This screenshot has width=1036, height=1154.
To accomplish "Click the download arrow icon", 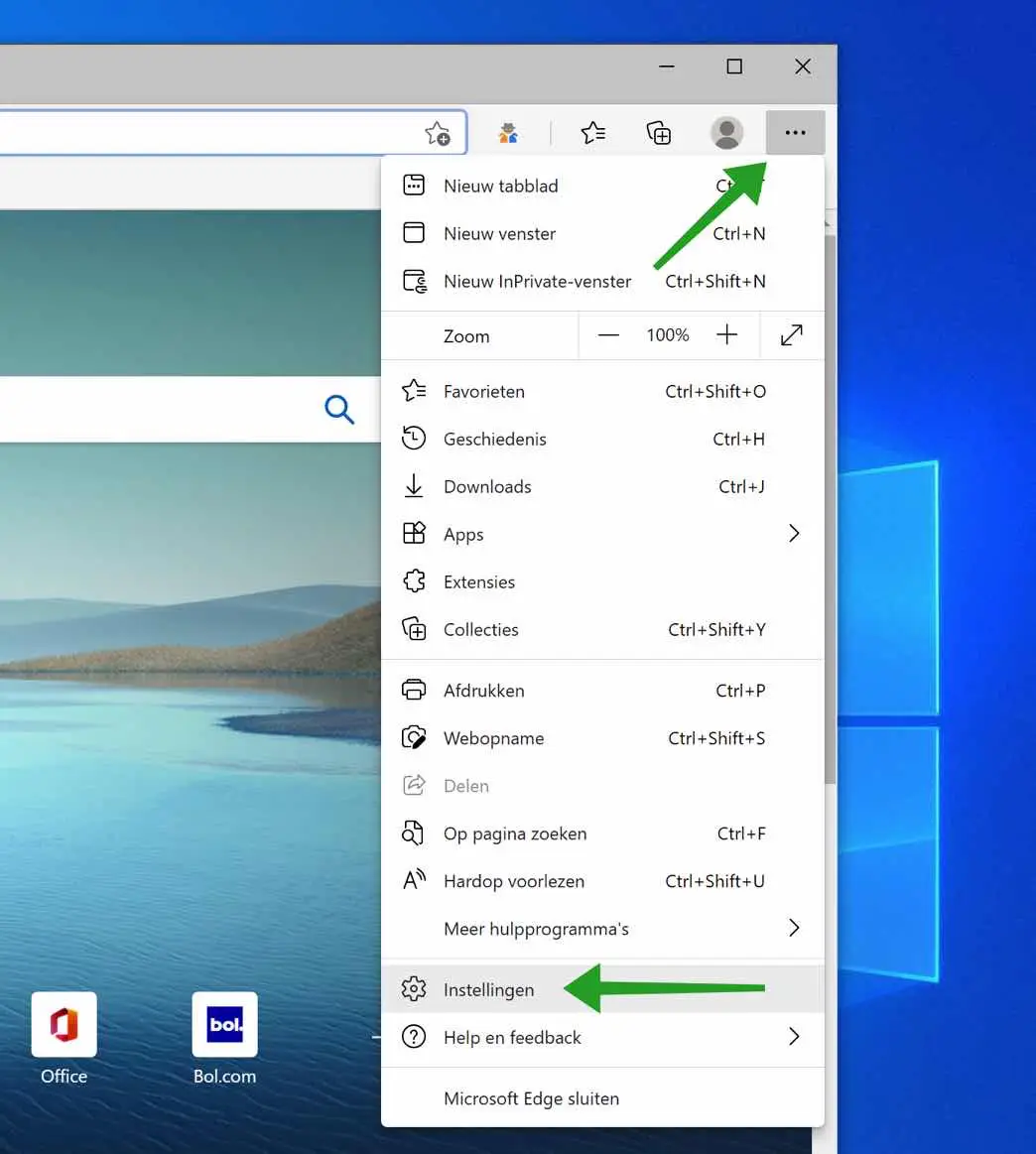I will [414, 486].
